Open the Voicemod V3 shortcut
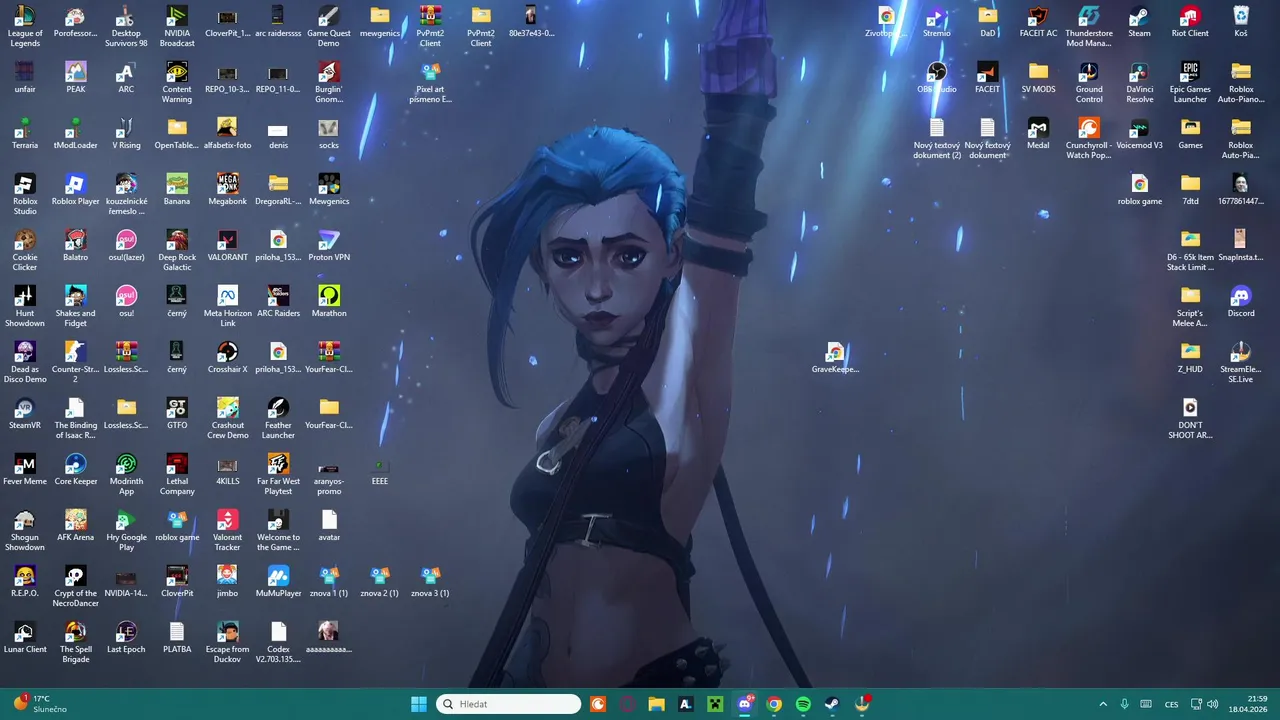The image size is (1280, 720). pos(1139,133)
